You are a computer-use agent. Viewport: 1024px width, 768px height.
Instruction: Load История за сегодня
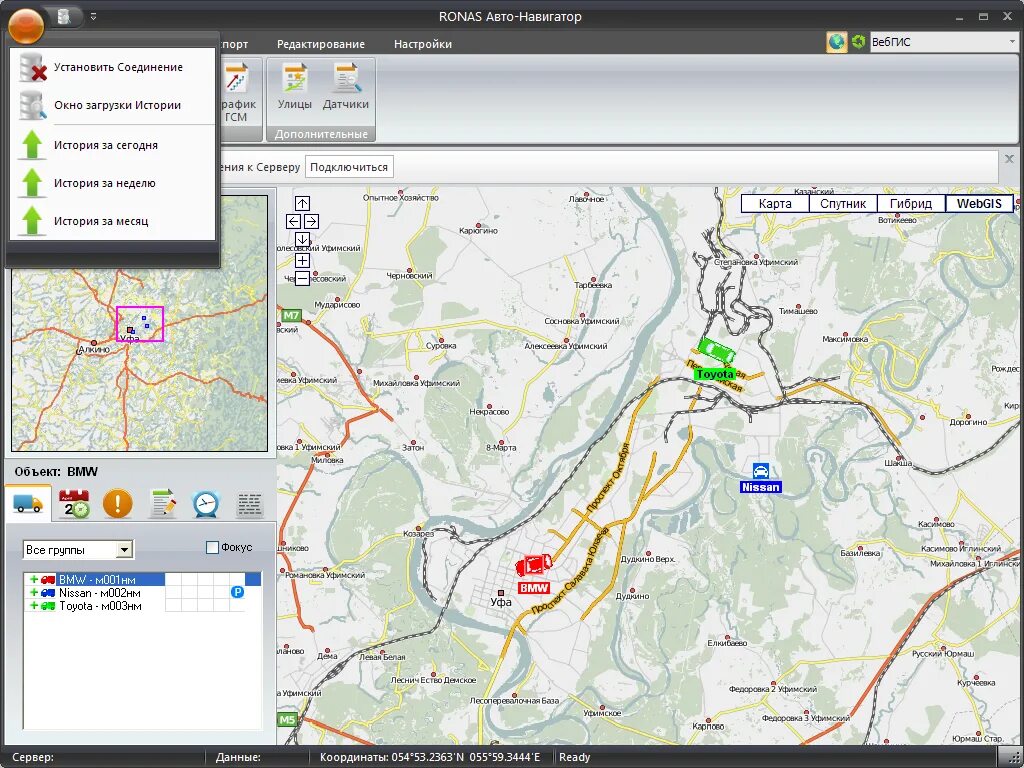coord(112,145)
